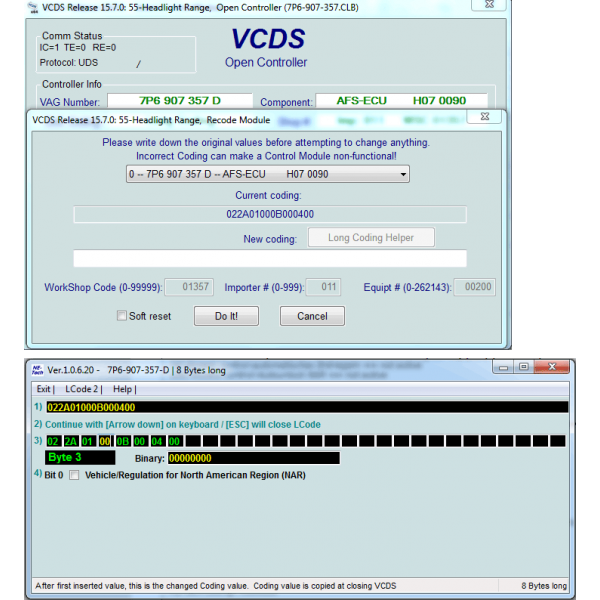The image size is (600, 600).
Task: Click the Byte 3 indicator label
Action: click(x=80, y=458)
